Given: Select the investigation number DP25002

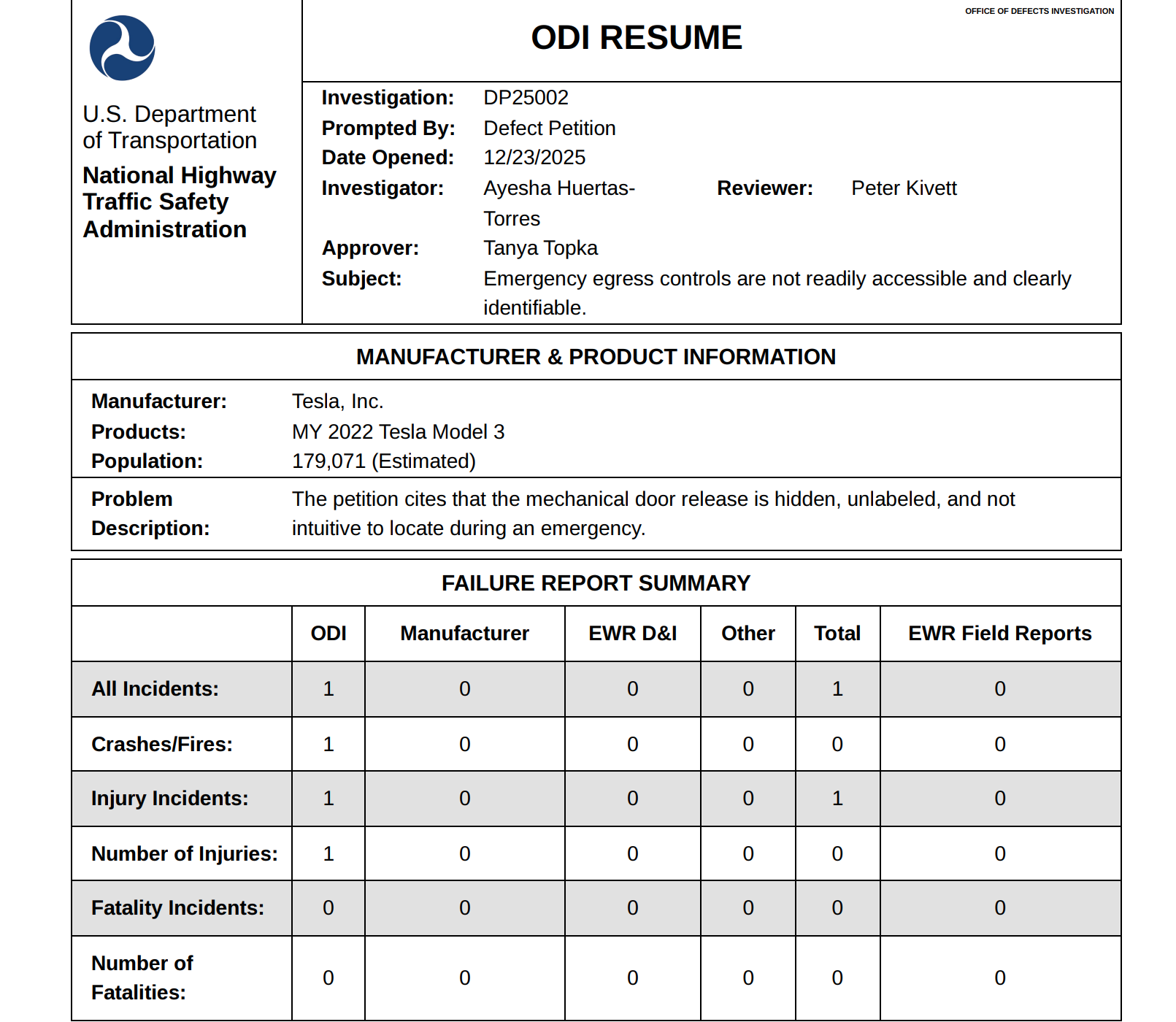Looking at the screenshot, I should coord(525,98).
